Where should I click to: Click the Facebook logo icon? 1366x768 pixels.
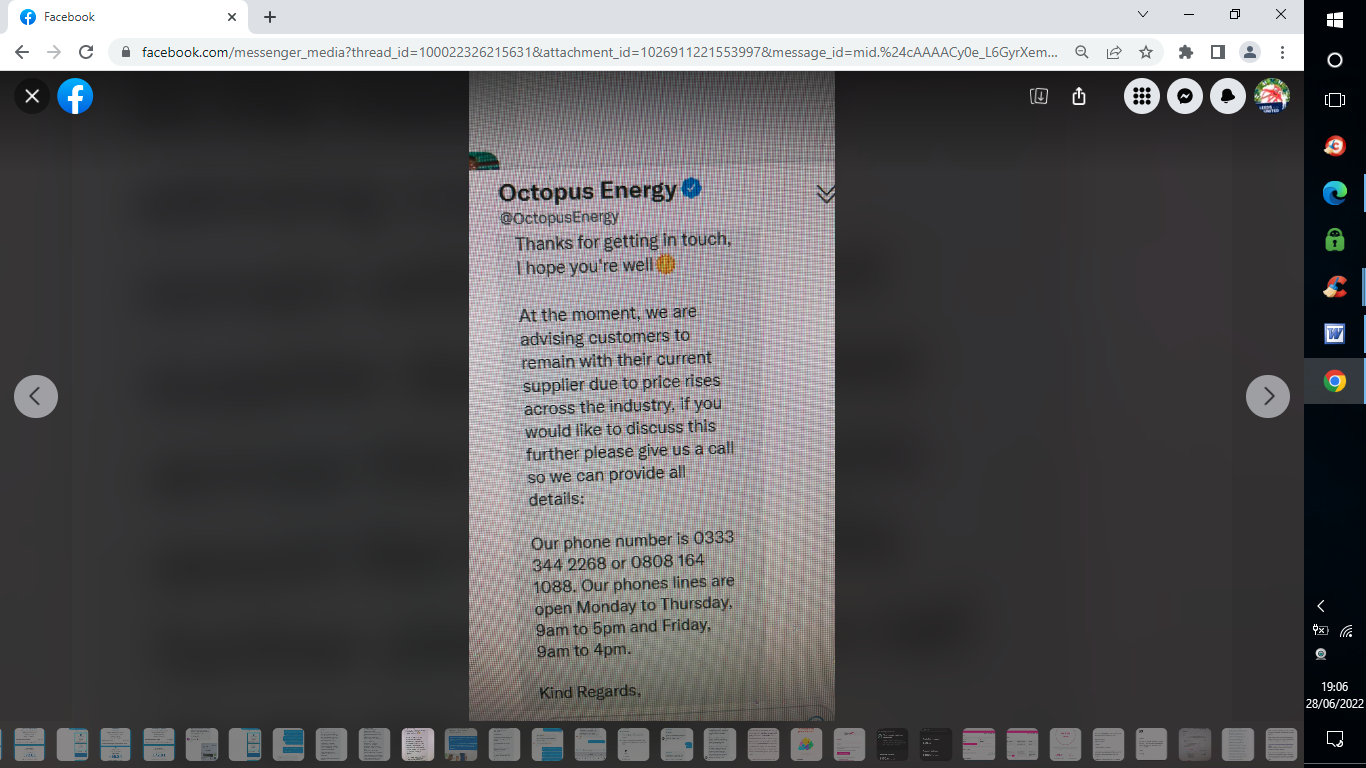point(75,96)
